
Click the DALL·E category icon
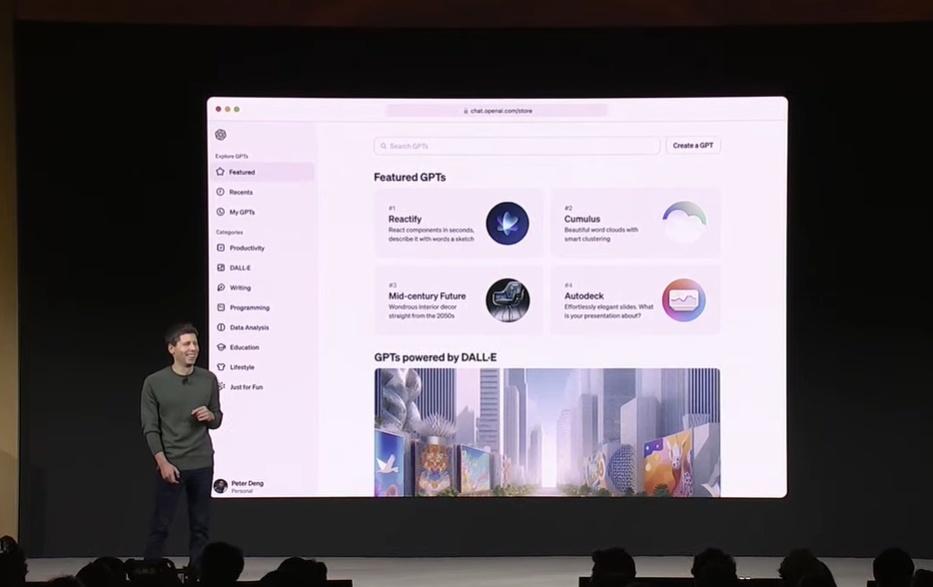(x=221, y=268)
